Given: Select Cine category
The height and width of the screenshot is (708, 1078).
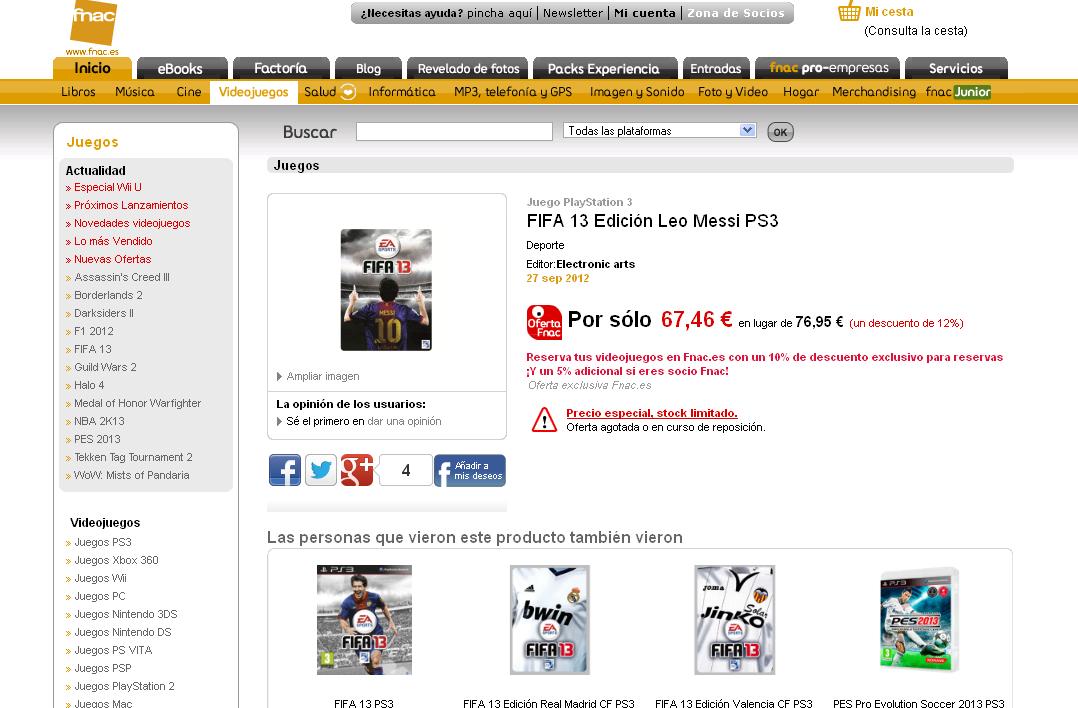Looking at the screenshot, I should [x=188, y=92].
